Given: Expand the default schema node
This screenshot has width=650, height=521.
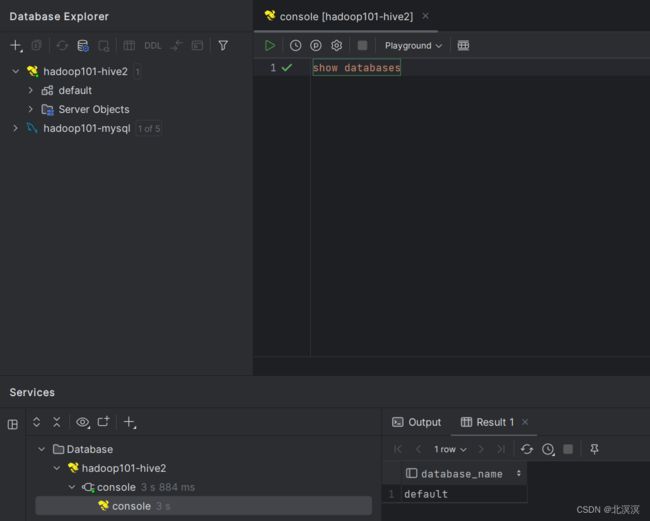Looking at the screenshot, I should click(30, 90).
